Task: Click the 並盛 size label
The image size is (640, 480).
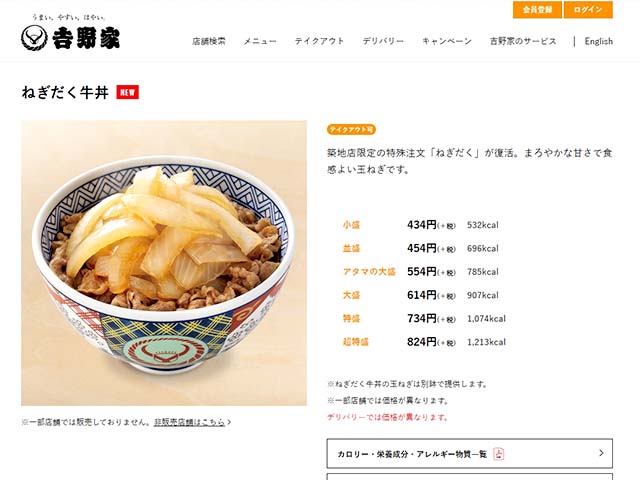Action: click(x=351, y=248)
